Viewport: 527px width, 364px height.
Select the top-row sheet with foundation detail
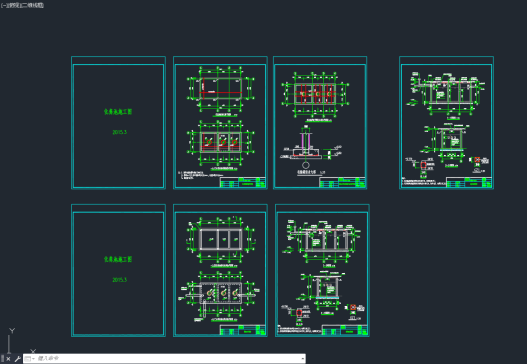[320, 123]
